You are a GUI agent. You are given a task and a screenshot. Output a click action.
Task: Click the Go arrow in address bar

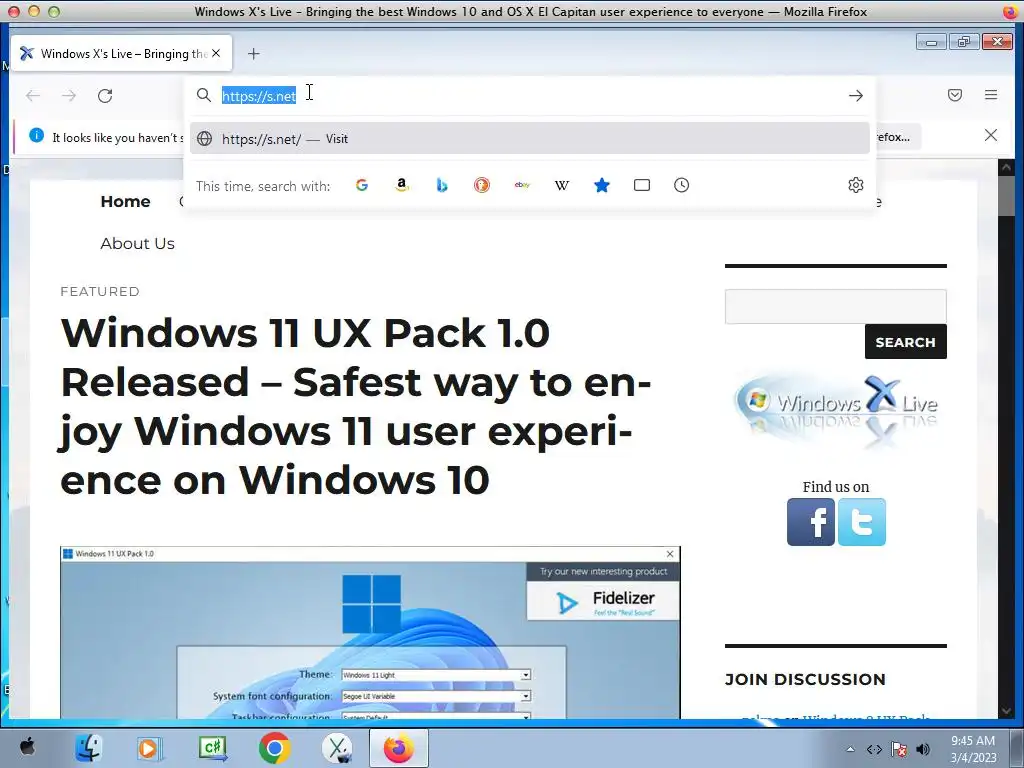[856, 96]
